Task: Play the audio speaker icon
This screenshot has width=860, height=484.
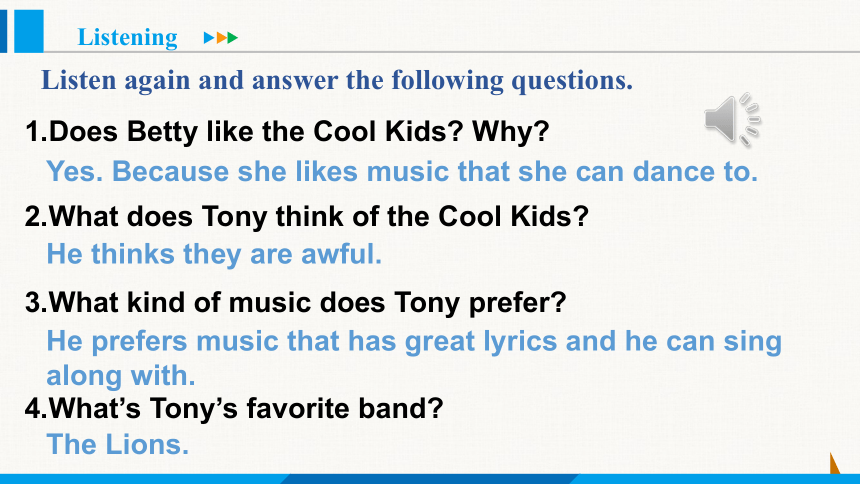Action: 732,120
